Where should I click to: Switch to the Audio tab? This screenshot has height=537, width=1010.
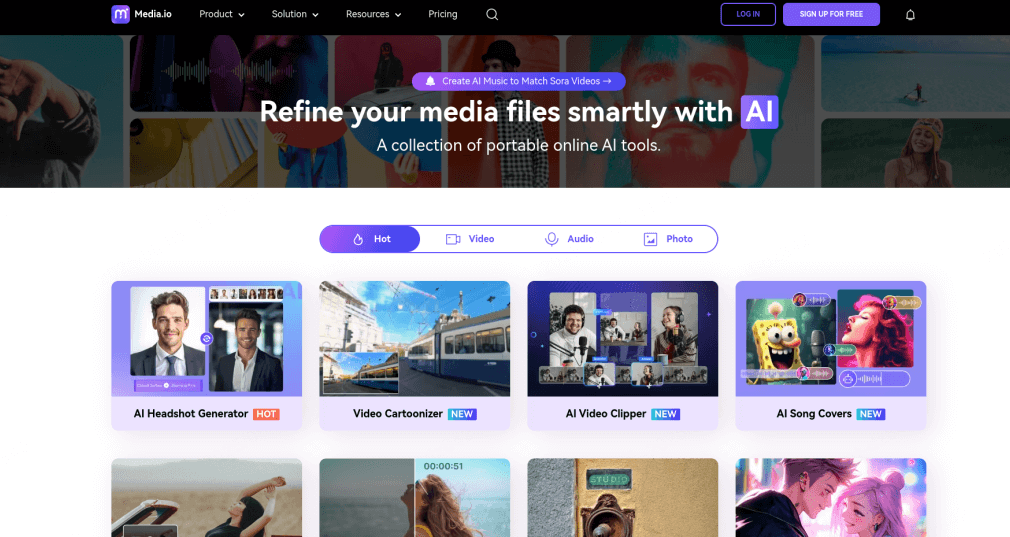coord(569,239)
